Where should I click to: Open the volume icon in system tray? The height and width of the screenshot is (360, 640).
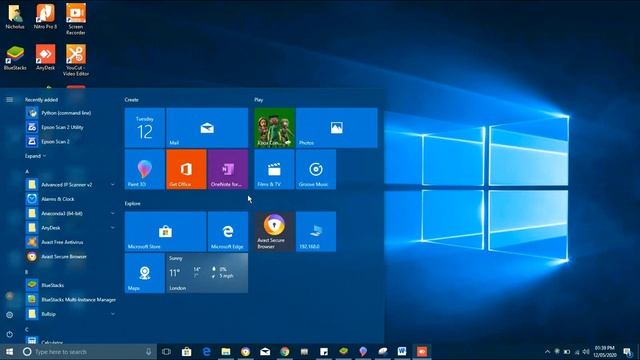pos(587,351)
